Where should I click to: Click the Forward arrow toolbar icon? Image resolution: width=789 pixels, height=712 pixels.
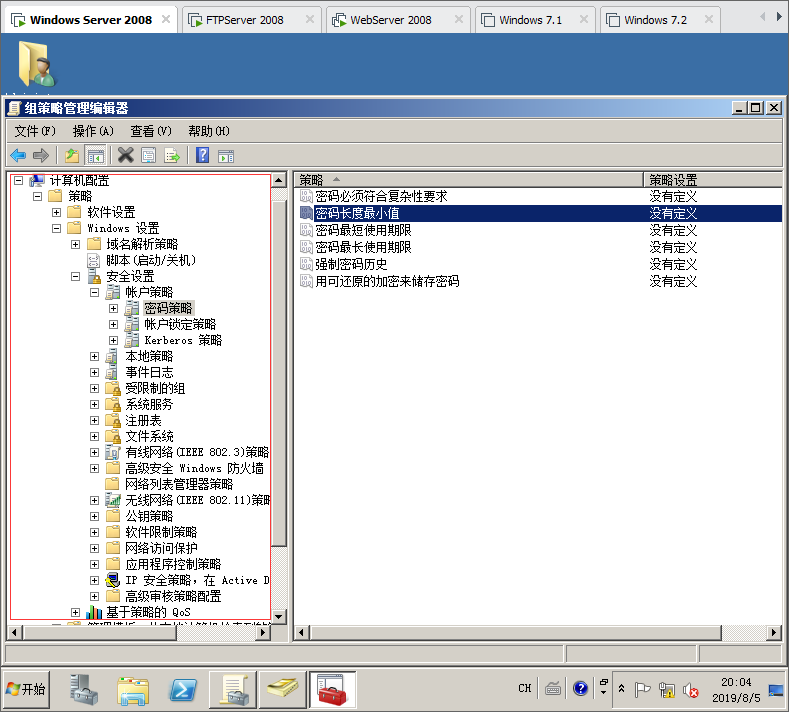pos(40,155)
